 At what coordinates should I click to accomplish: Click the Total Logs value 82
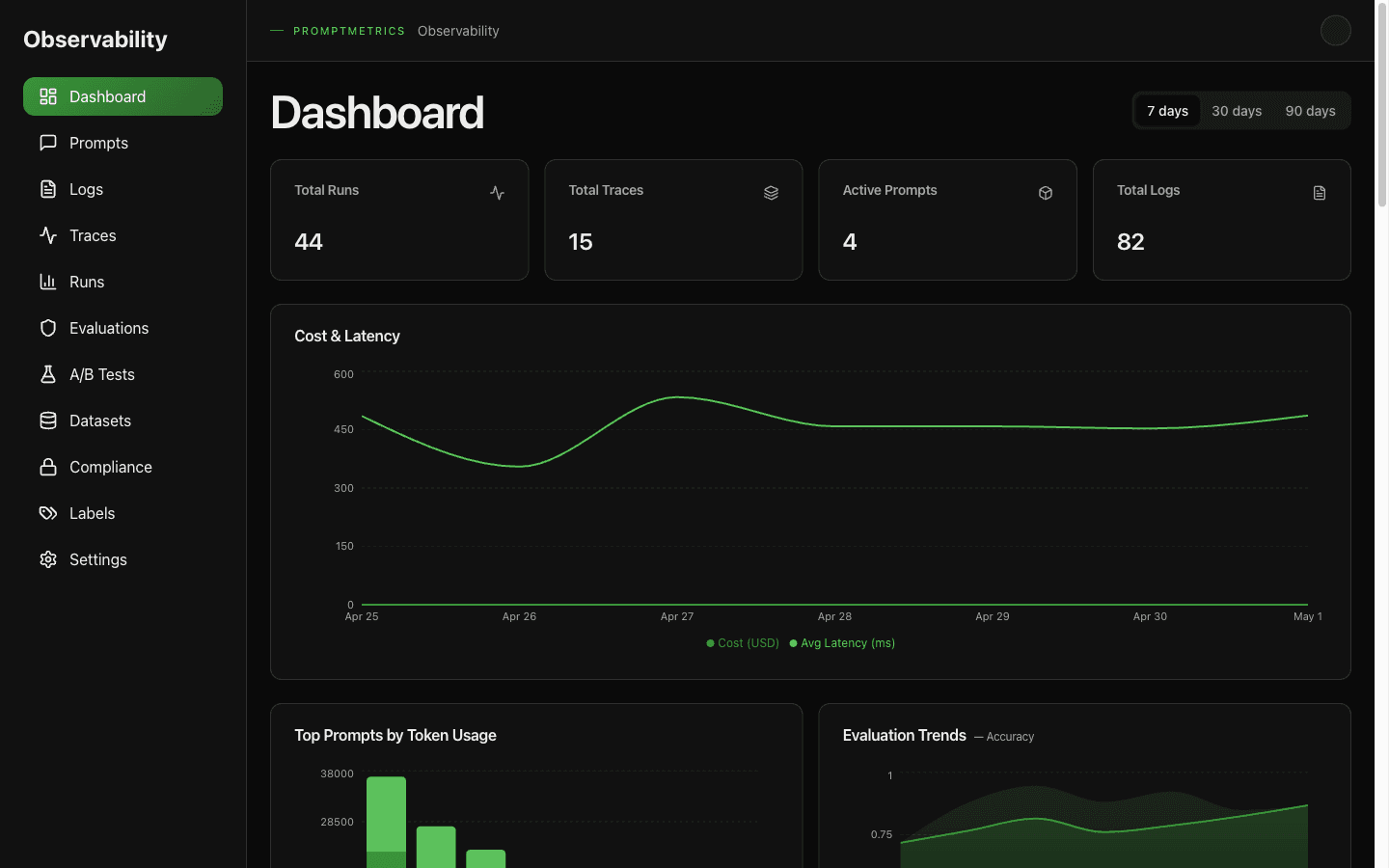1130,242
